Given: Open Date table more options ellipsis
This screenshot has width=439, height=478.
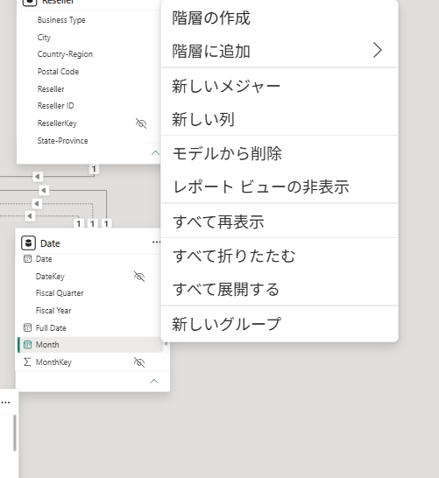Looking at the screenshot, I should click(x=156, y=242).
